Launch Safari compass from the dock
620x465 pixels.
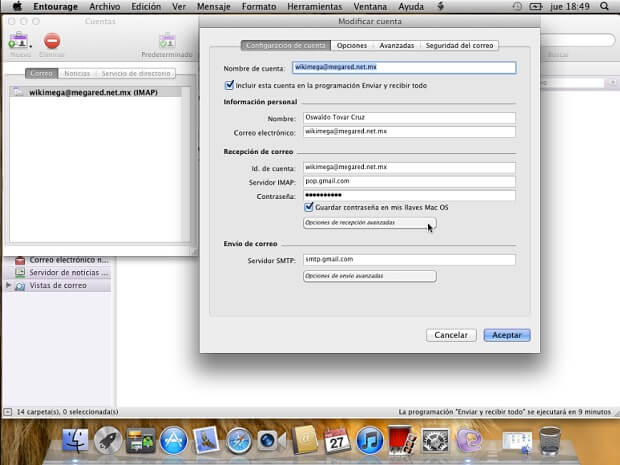coord(238,440)
